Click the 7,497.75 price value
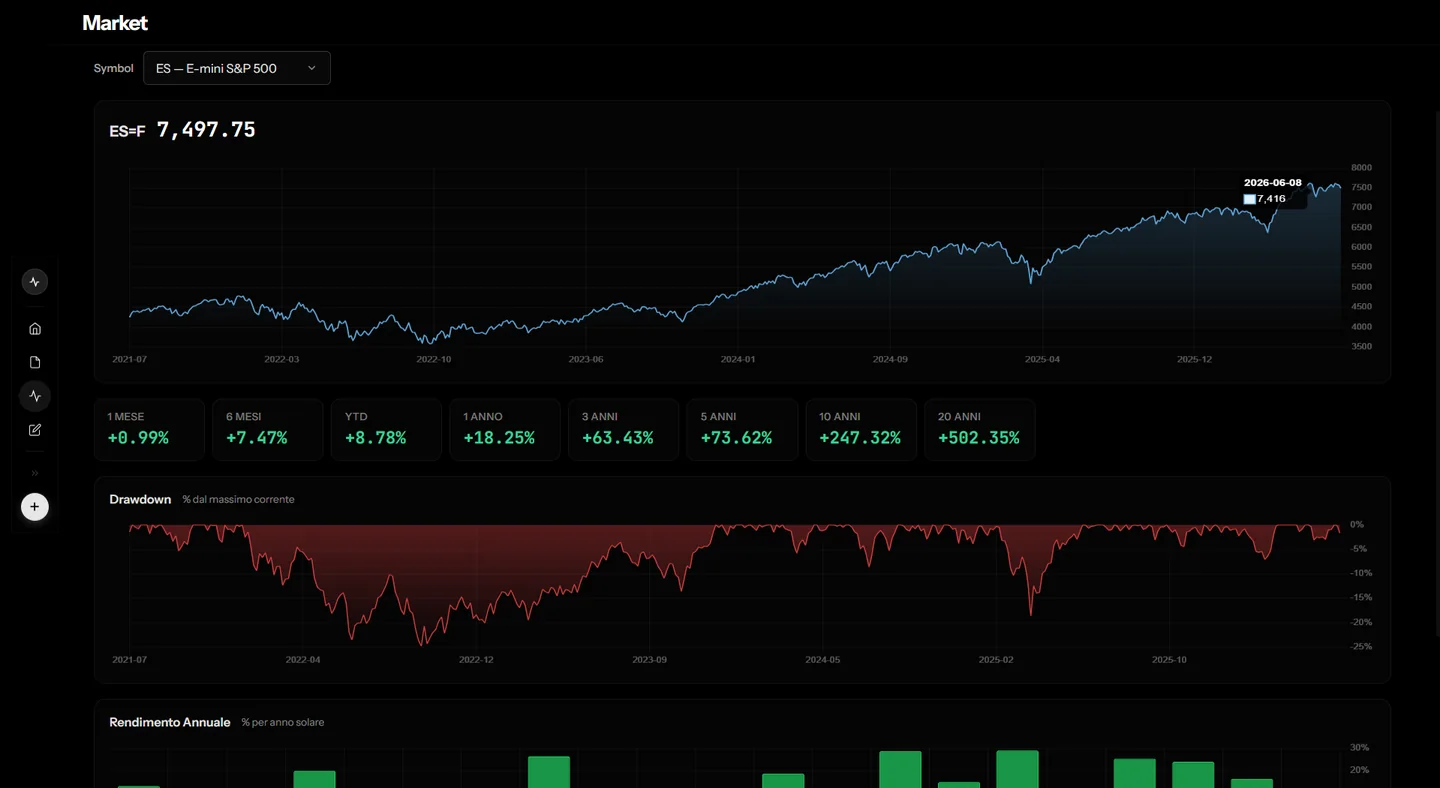1440x788 pixels. [x=206, y=130]
